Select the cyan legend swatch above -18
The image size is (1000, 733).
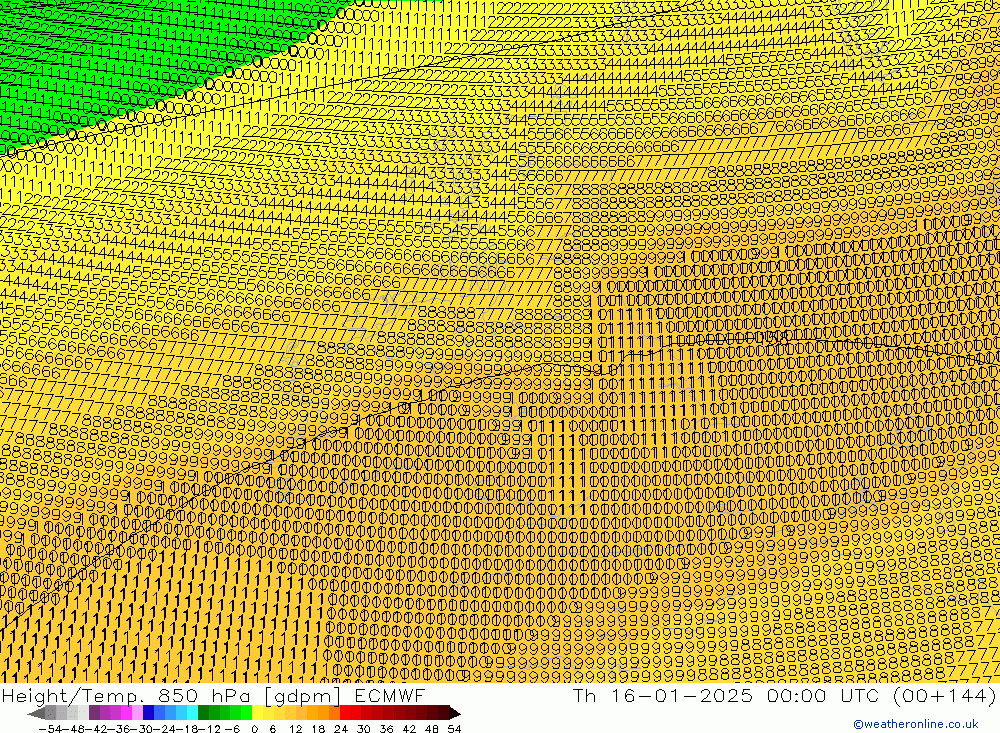click(x=192, y=713)
